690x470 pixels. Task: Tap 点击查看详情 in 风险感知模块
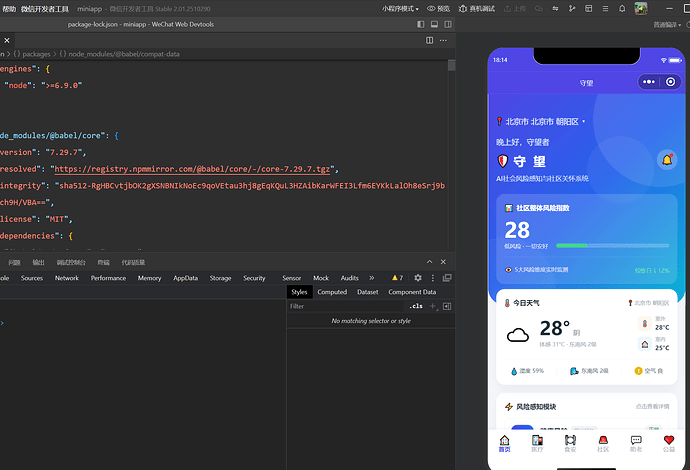pyautogui.click(x=652, y=407)
